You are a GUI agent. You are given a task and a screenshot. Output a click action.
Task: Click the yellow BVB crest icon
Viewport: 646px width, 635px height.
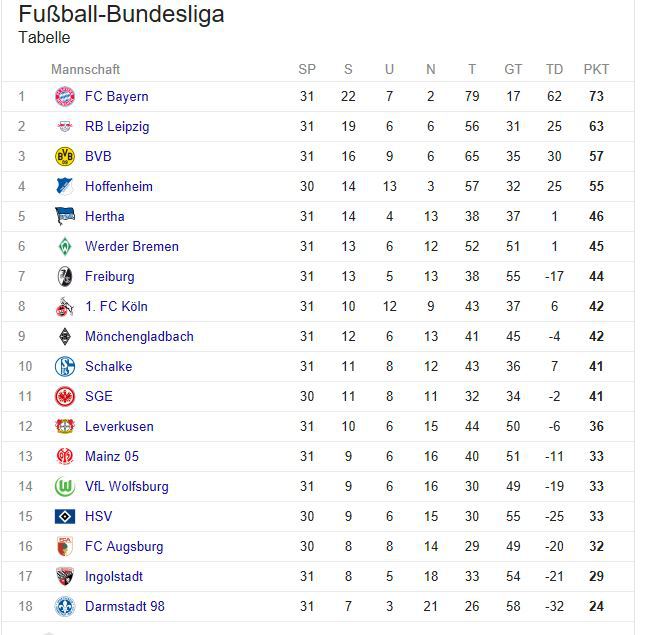click(x=65, y=157)
